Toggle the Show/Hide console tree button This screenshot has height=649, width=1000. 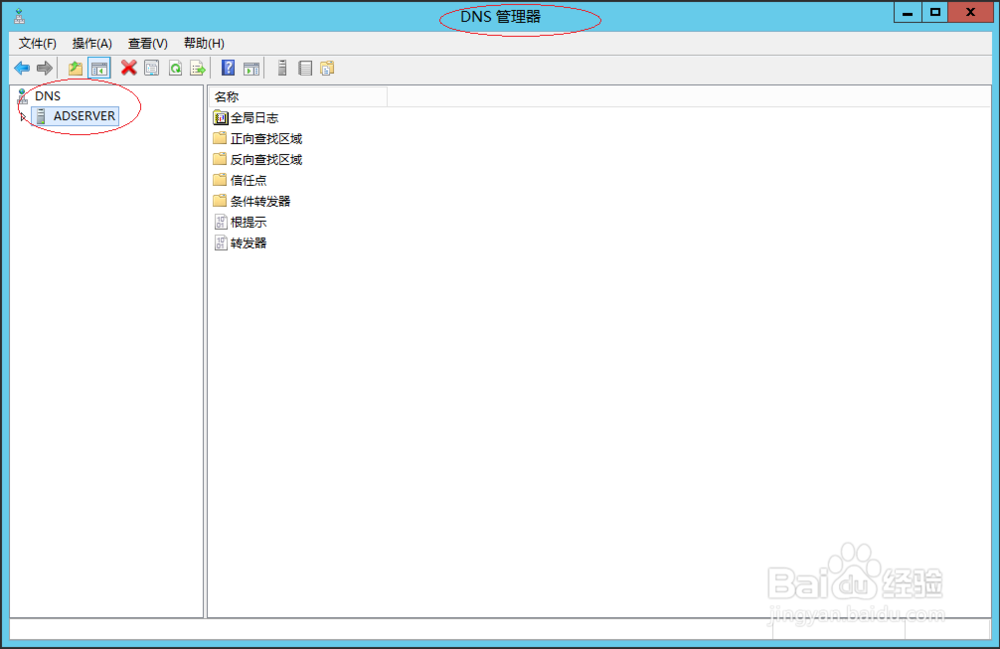(99, 67)
